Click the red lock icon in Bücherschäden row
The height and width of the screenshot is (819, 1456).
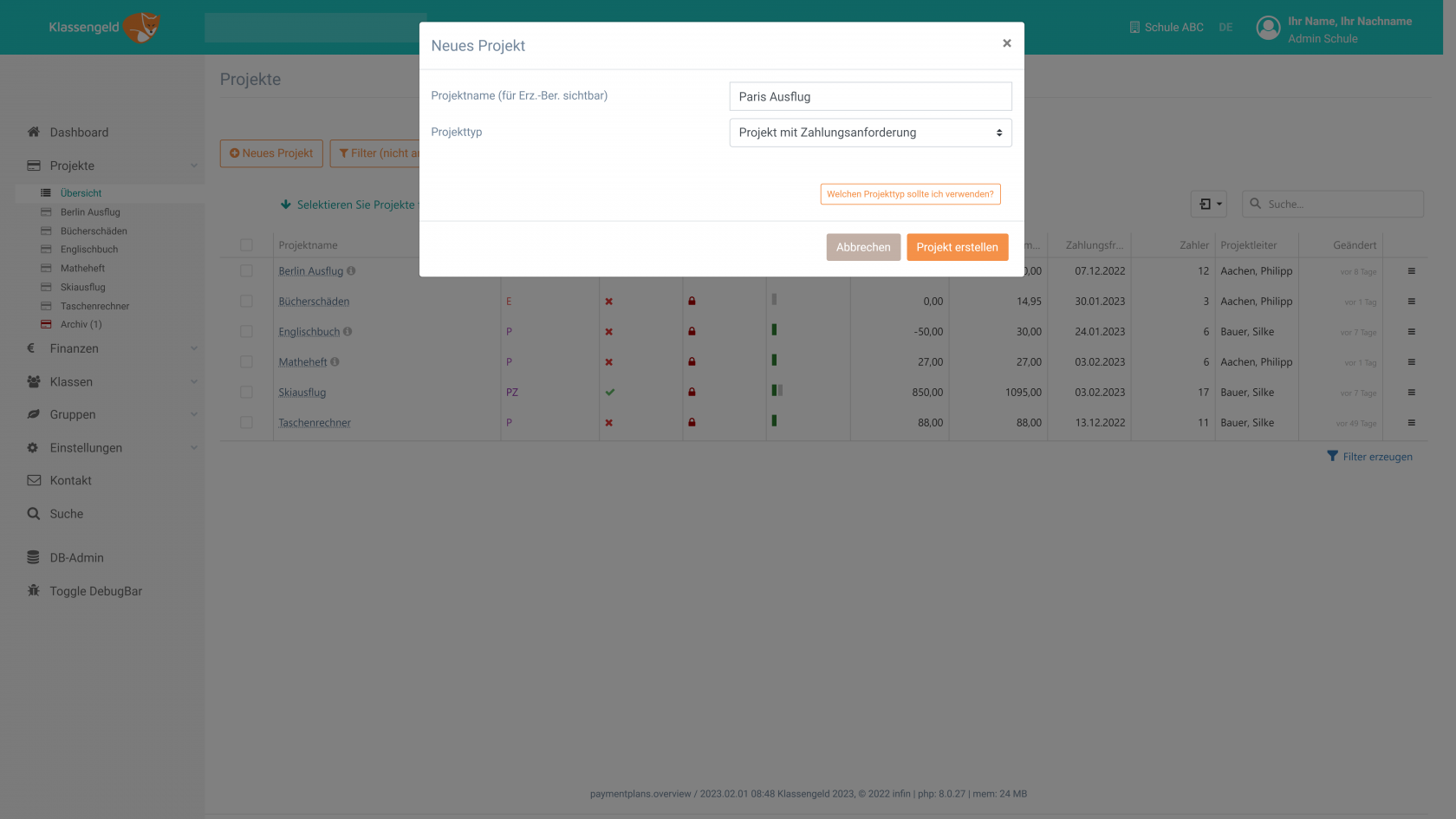(692, 302)
